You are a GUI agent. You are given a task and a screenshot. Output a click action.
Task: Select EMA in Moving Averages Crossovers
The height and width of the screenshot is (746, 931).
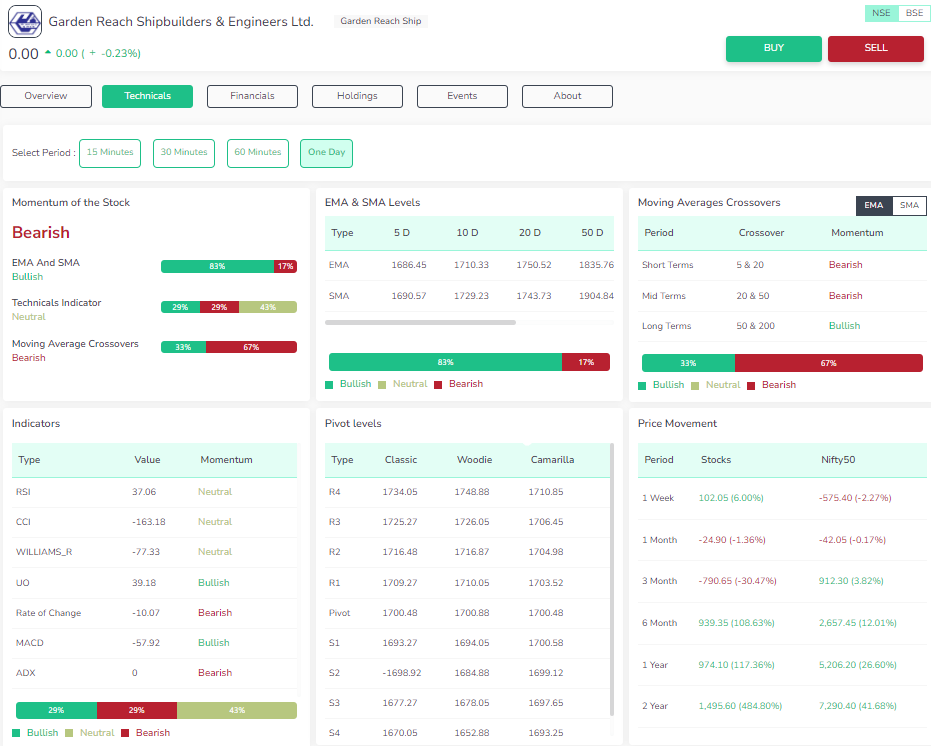coord(874,206)
